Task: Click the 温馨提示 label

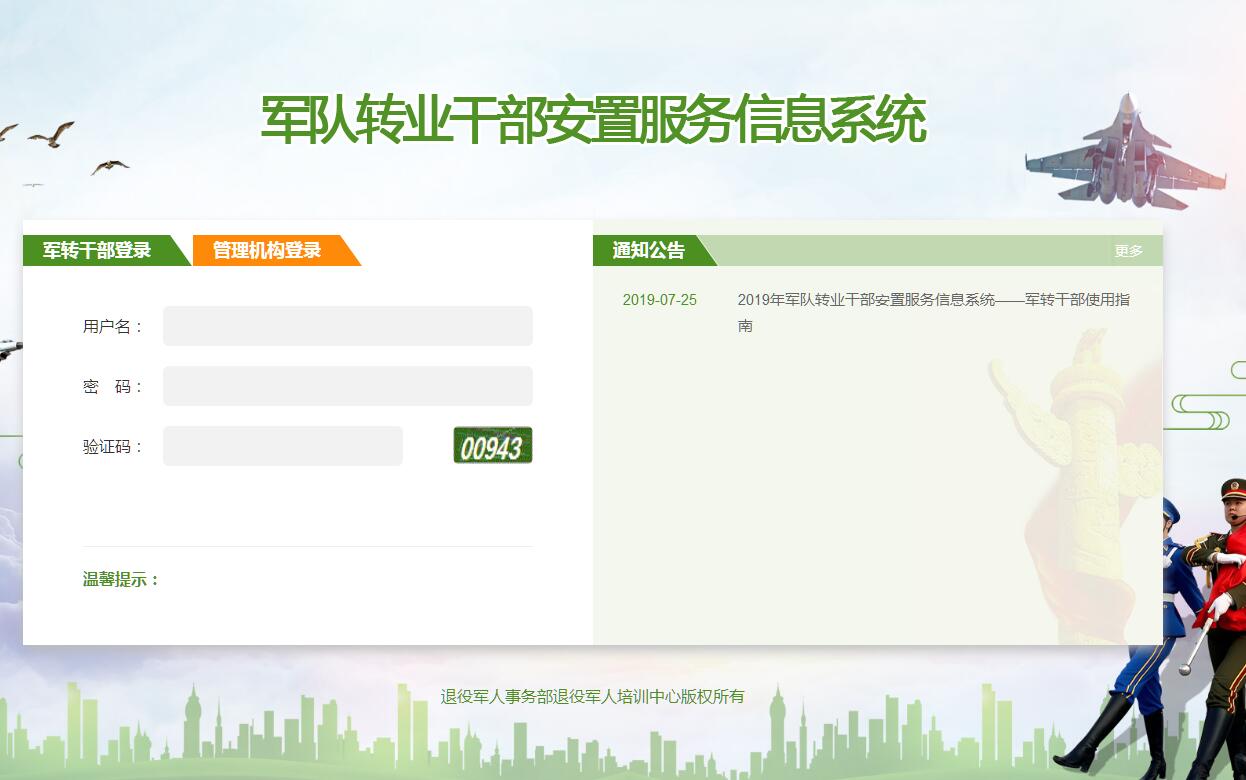Action: (121, 580)
